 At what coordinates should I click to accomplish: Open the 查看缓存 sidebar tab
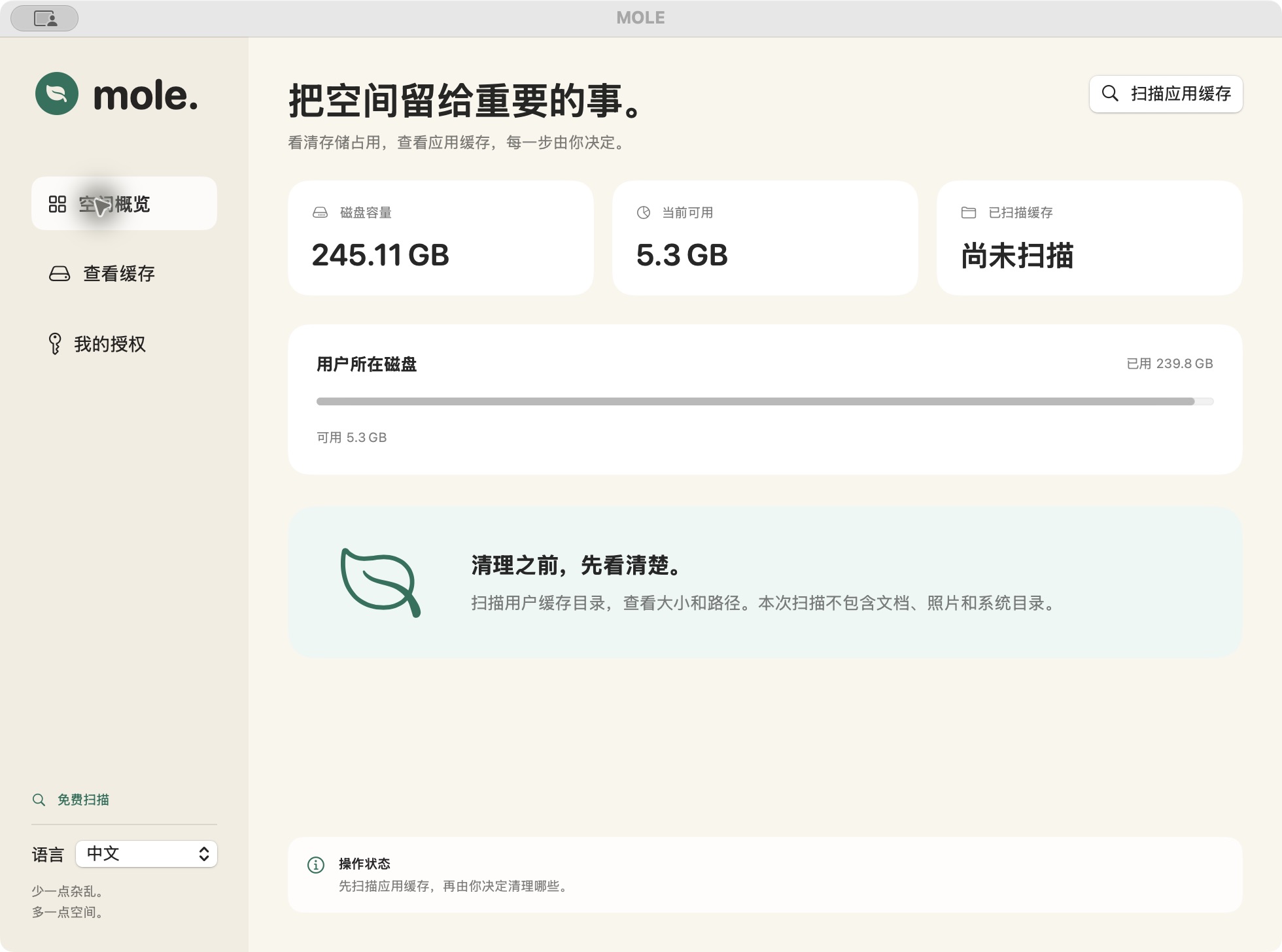pos(124,273)
